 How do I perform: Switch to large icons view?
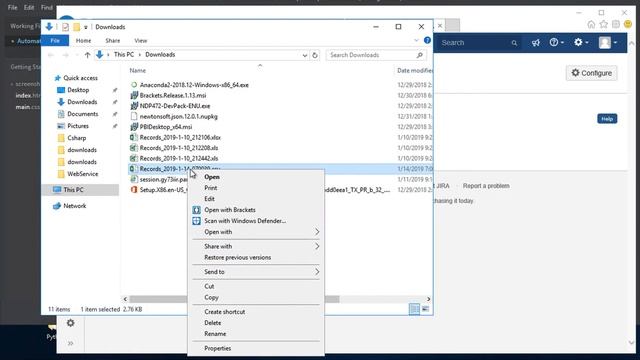point(425,309)
